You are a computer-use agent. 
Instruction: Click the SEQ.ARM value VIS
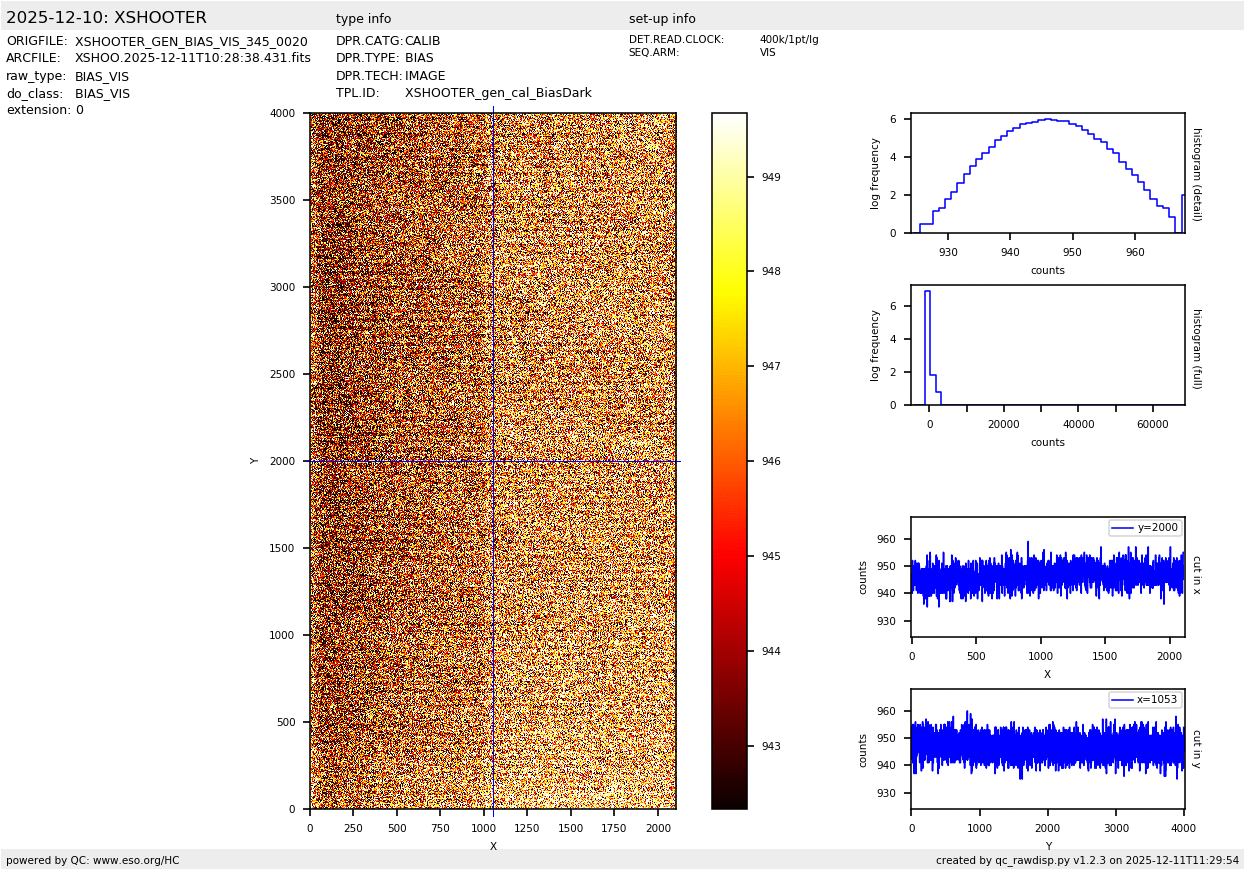(x=767, y=53)
